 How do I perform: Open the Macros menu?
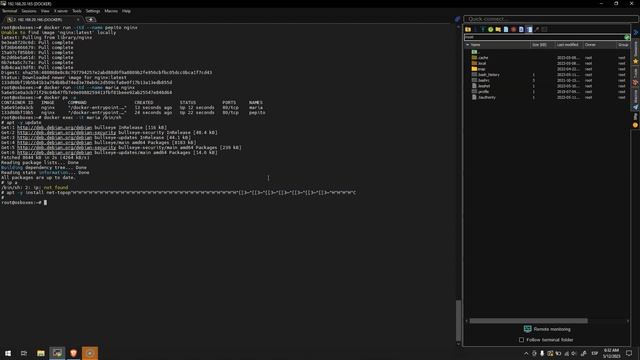click(x=111, y=11)
